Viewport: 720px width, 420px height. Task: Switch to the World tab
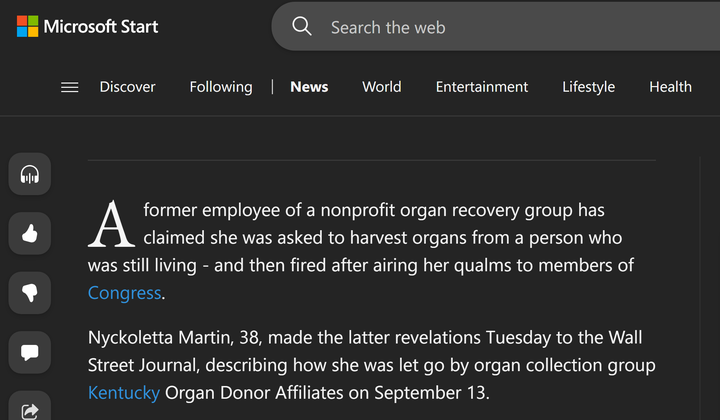click(381, 87)
